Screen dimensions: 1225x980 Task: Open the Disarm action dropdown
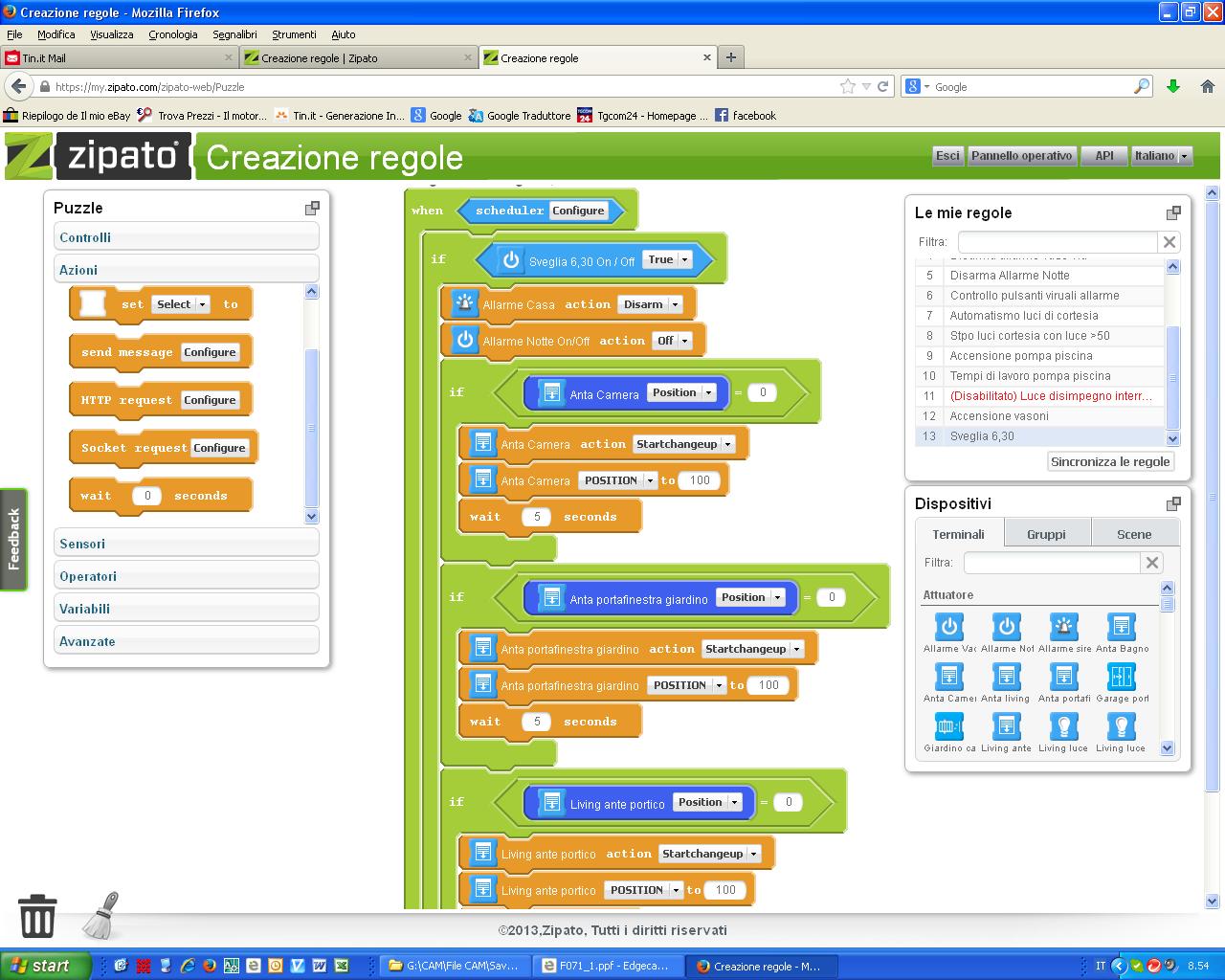pyautogui.click(x=650, y=304)
